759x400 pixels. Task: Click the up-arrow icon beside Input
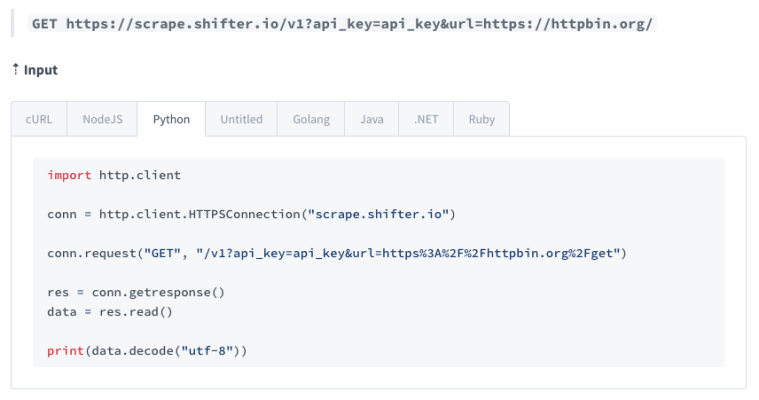(x=16, y=70)
